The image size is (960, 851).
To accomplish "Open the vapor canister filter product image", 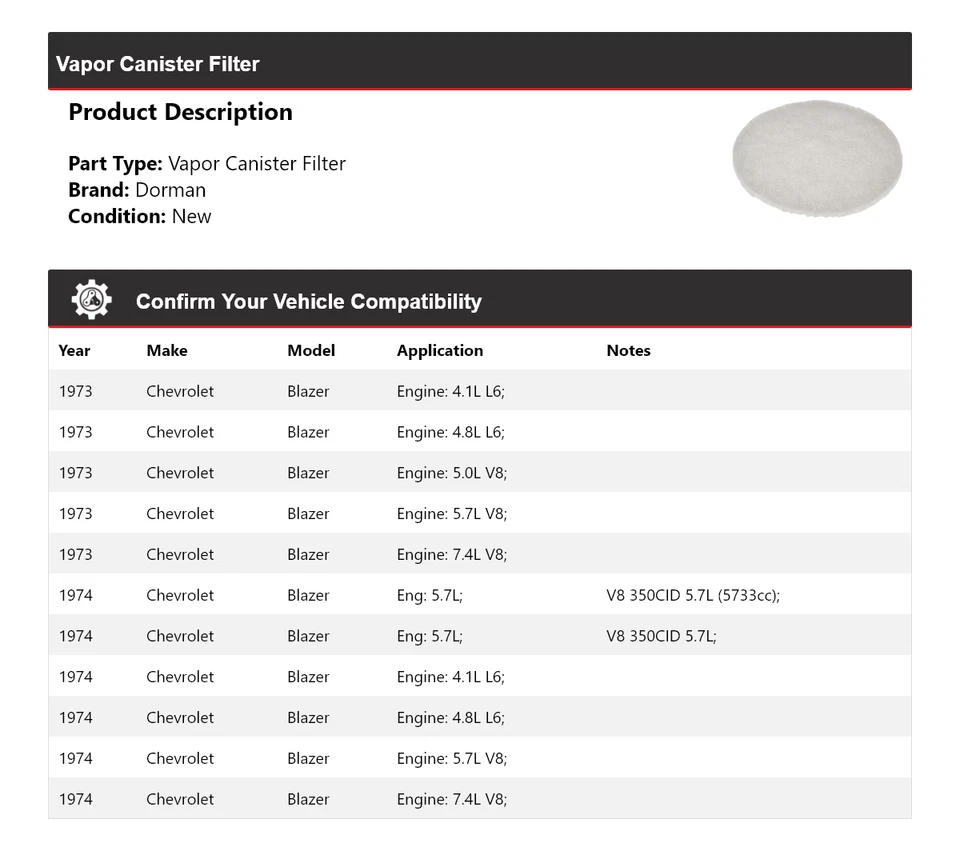I will click(817, 158).
